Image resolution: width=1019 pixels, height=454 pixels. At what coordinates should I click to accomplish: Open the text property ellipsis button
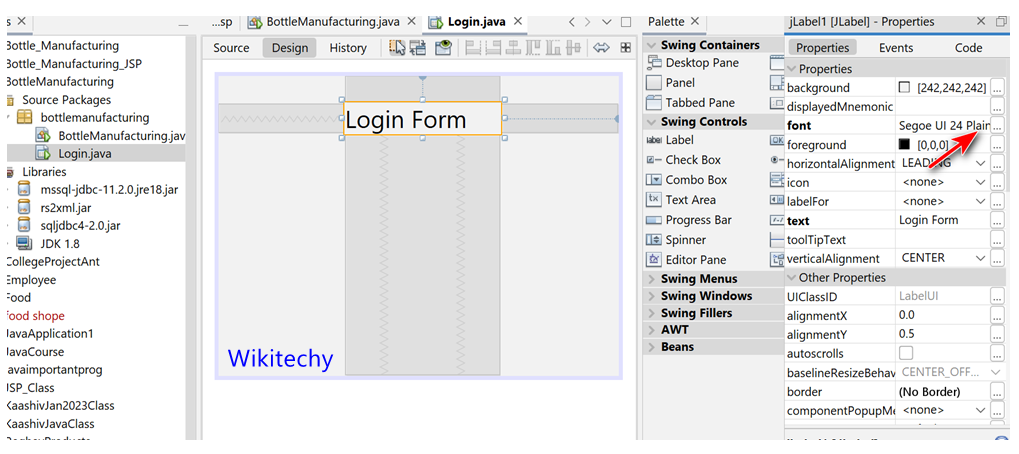998,220
